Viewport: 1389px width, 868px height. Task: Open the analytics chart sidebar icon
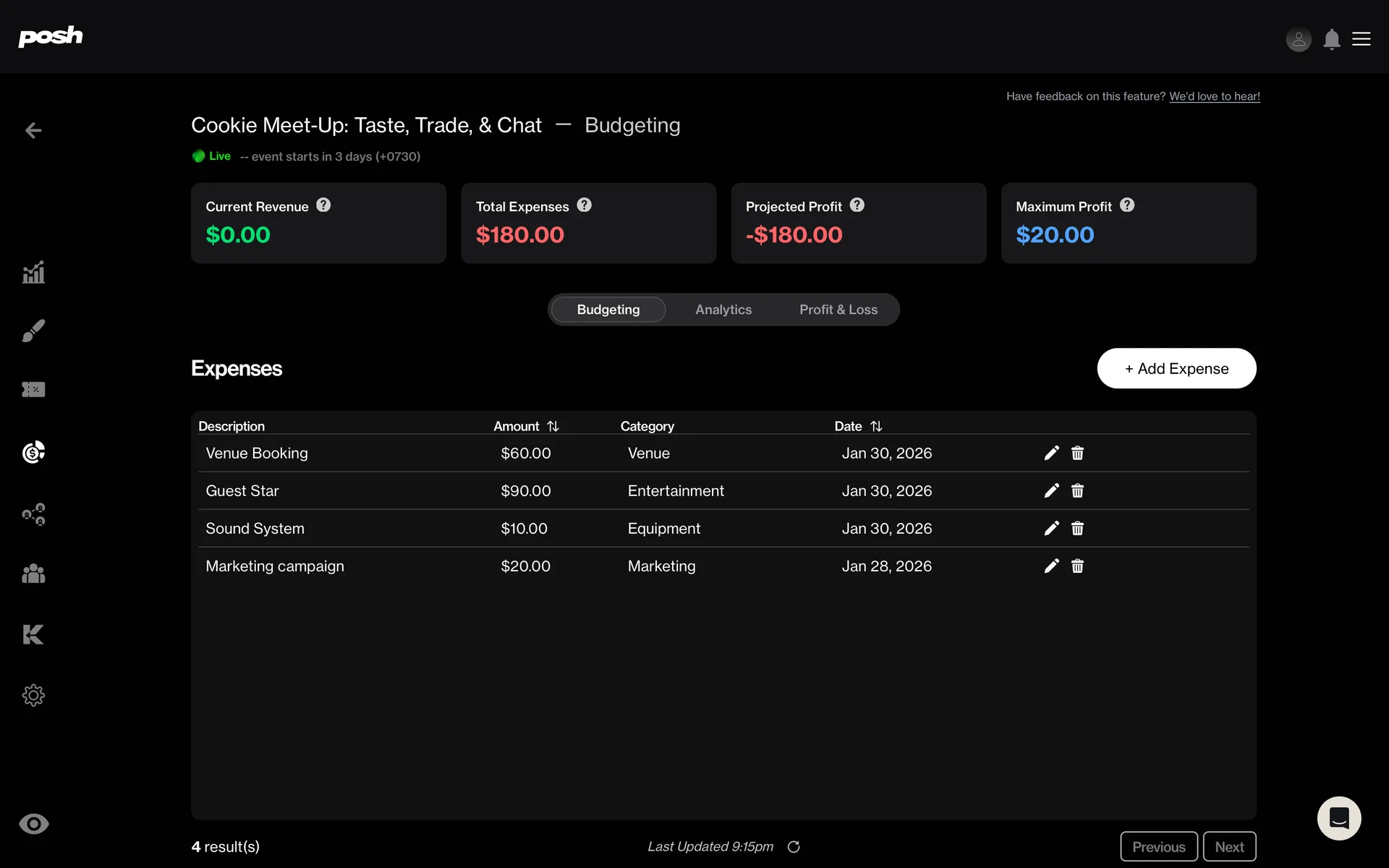tap(33, 273)
